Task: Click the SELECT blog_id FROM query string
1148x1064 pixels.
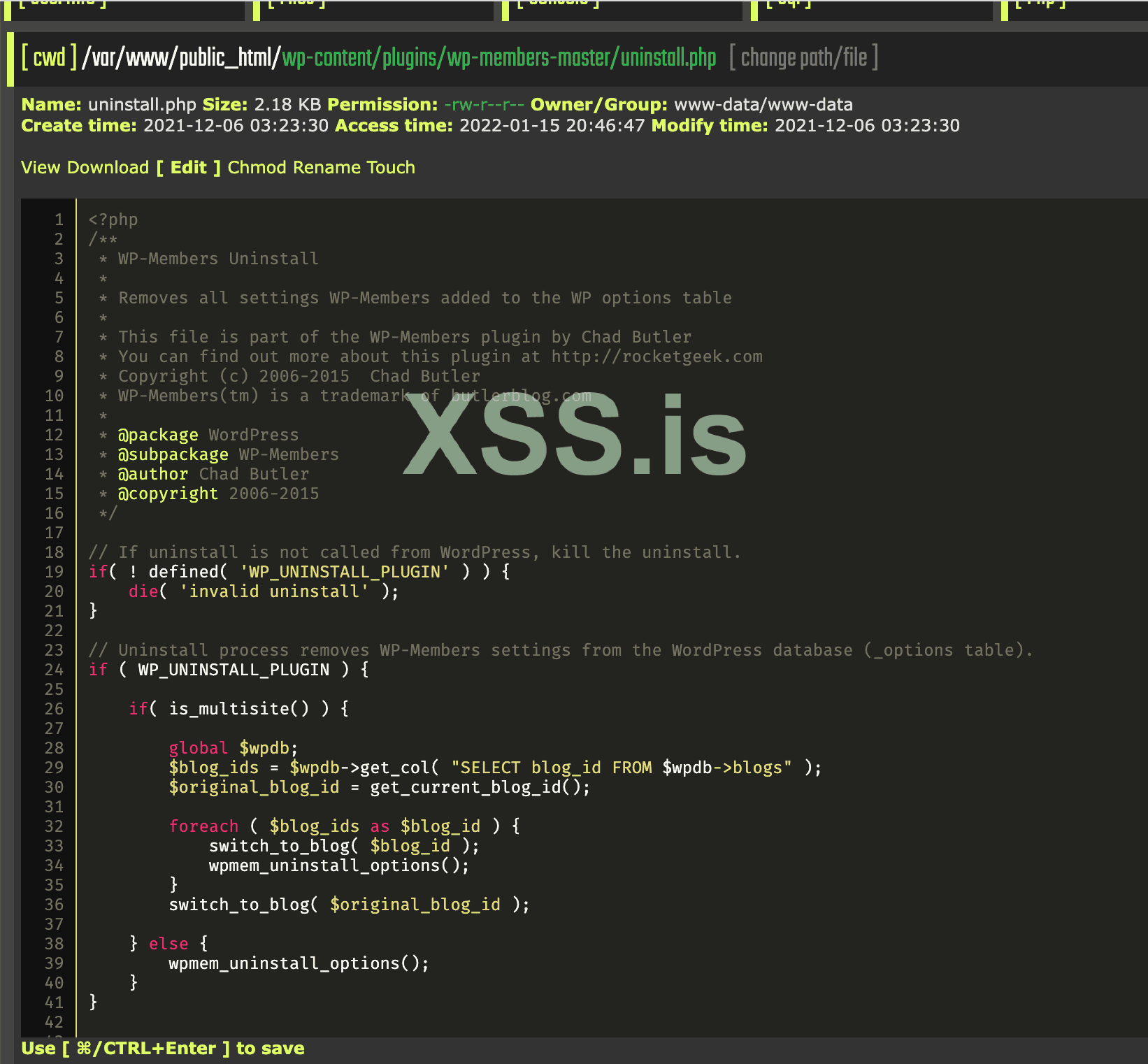Action: [622, 768]
